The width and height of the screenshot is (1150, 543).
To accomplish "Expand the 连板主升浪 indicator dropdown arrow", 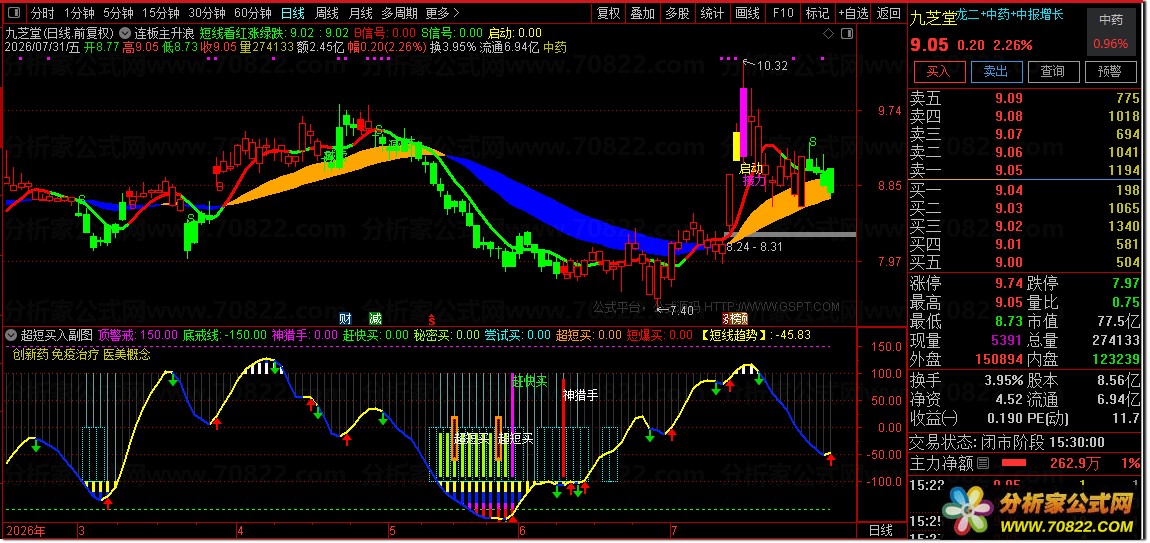I will click(x=125, y=33).
